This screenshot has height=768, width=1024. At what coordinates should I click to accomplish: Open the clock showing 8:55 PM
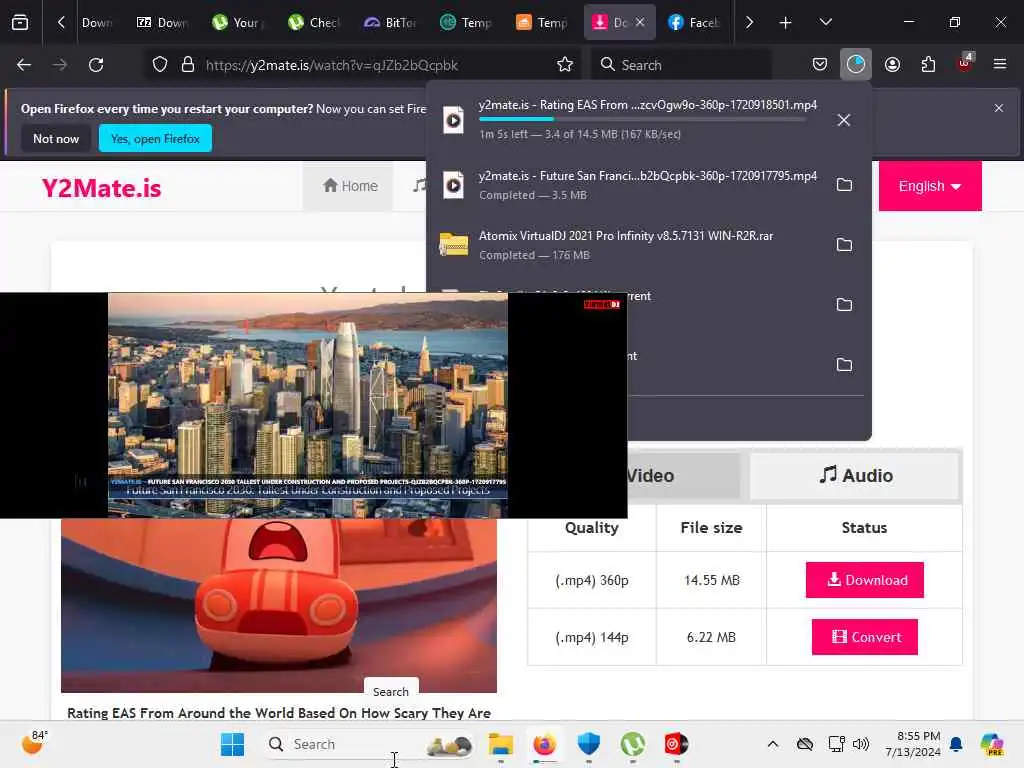coord(912,744)
